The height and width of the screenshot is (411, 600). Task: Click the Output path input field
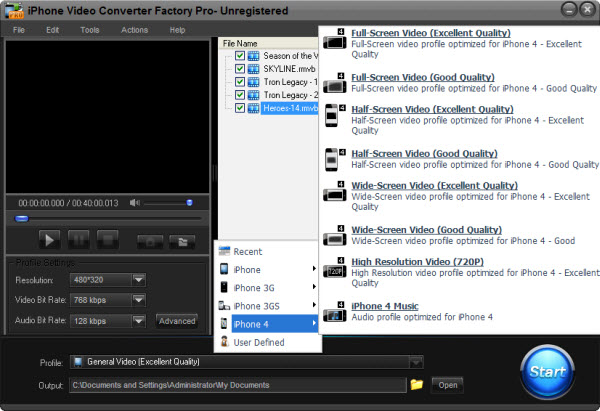click(238, 385)
